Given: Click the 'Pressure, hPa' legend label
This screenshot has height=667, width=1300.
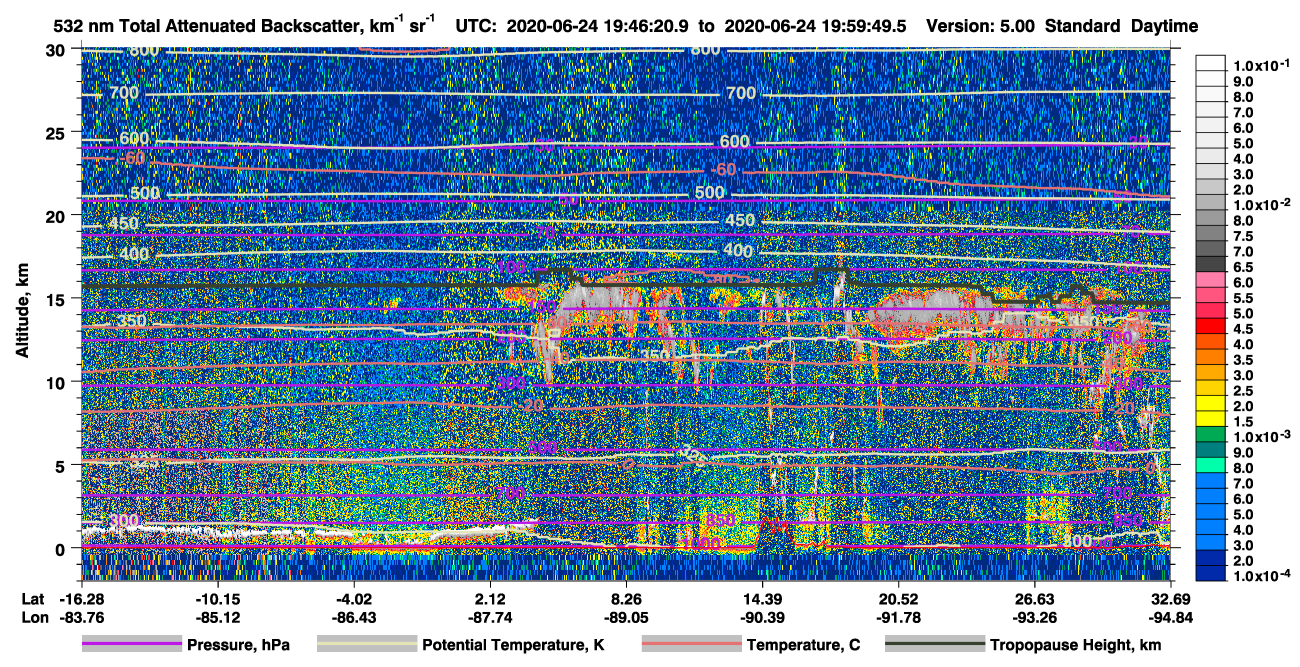Looking at the screenshot, I should [x=238, y=645].
